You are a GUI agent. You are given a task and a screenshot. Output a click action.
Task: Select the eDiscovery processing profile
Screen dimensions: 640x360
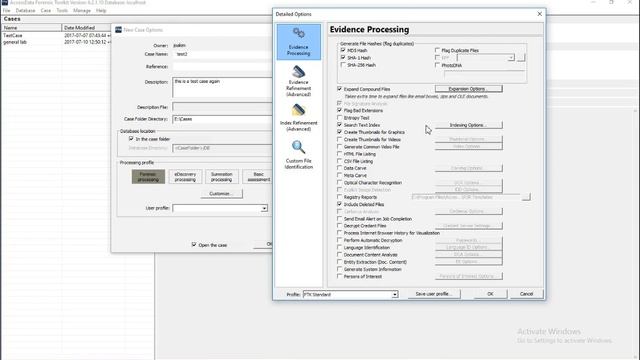[x=185, y=177]
